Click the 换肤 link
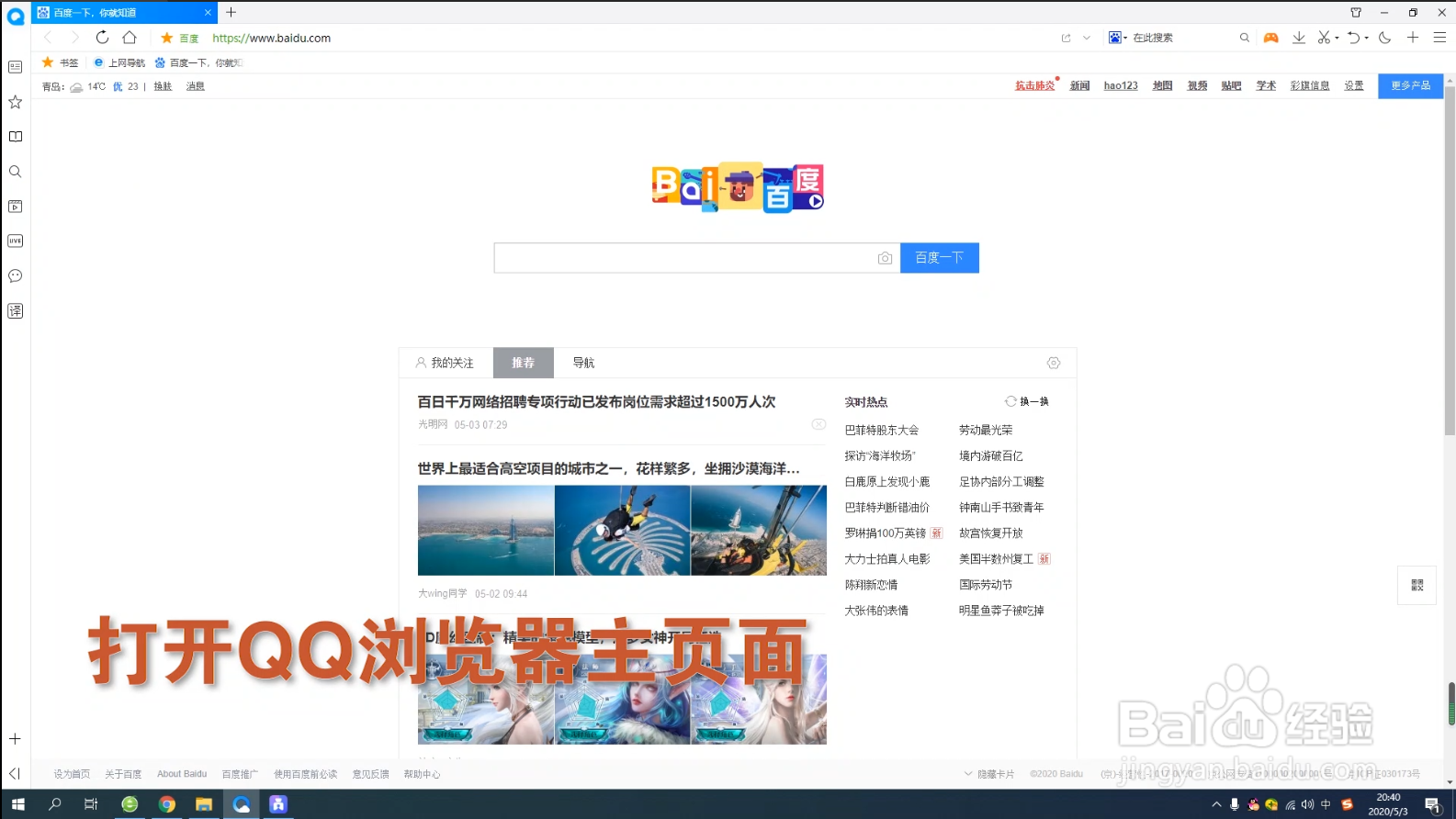1456x819 pixels. tap(163, 86)
